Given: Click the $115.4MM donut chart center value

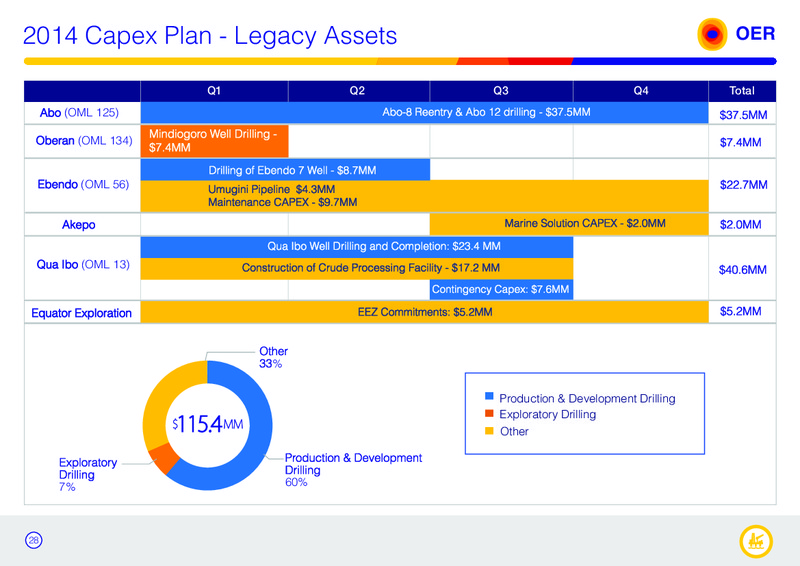Looking at the screenshot, I should [207, 424].
